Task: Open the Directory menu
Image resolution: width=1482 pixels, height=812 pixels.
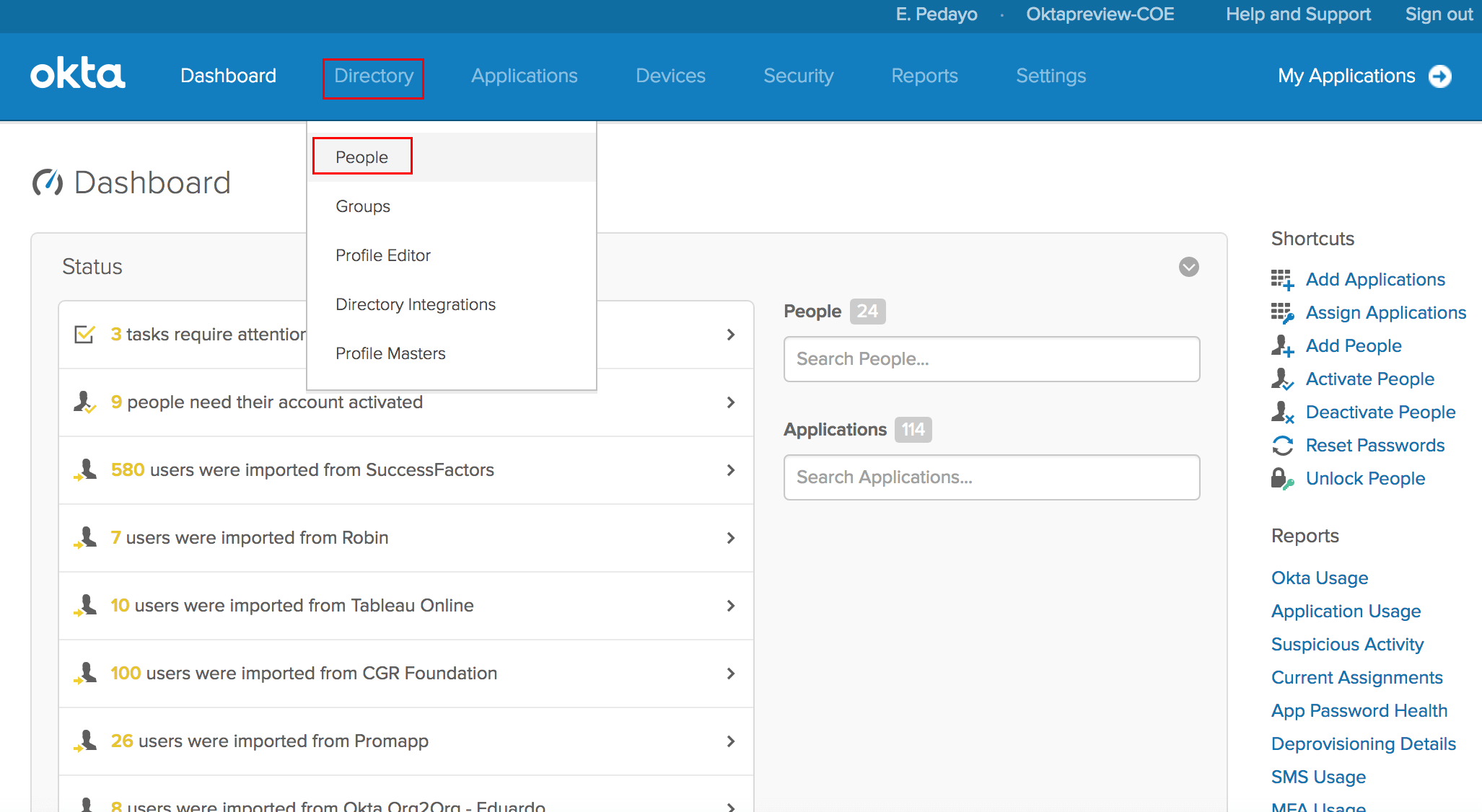Action: [x=374, y=76]
